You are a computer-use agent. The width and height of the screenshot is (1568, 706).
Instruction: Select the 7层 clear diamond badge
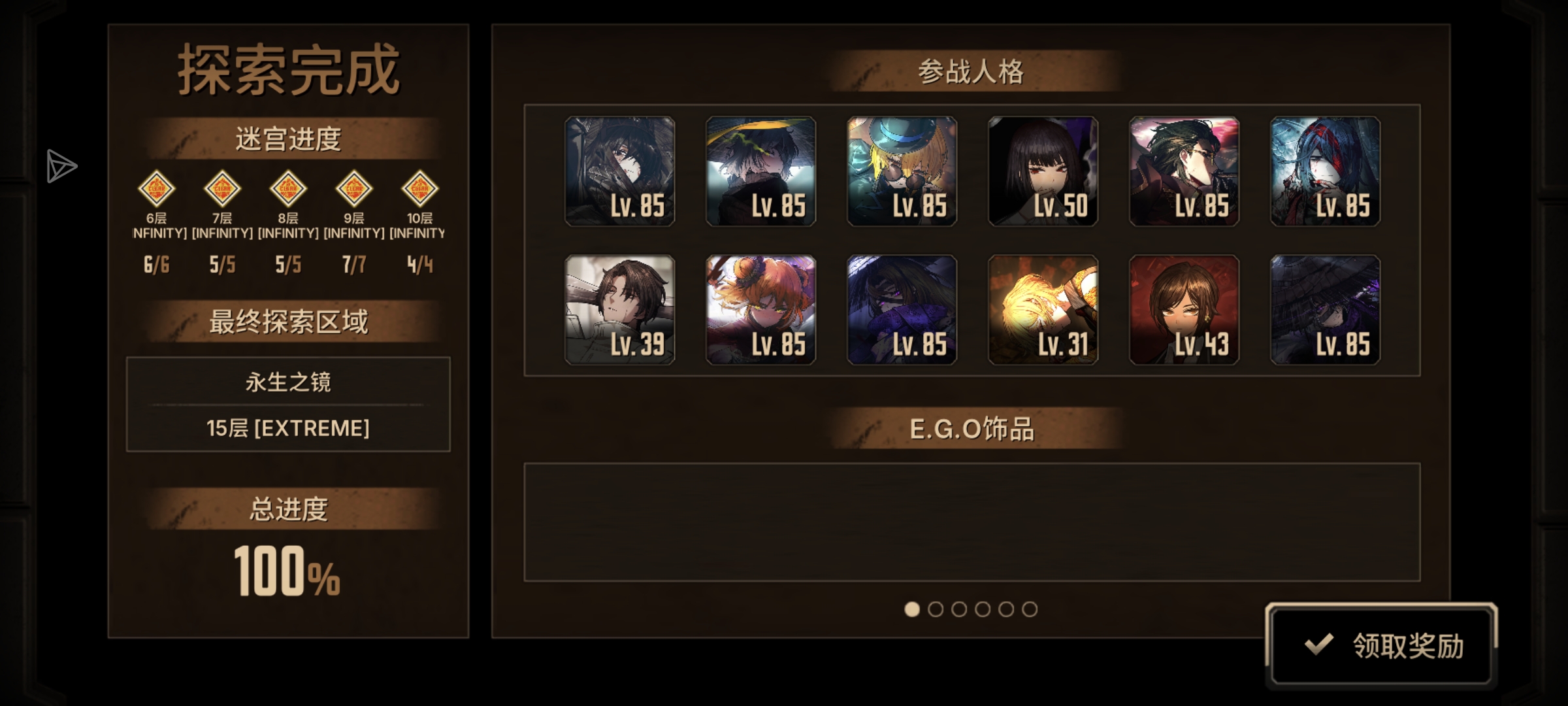pyautogui.click(x=222, y=189)
